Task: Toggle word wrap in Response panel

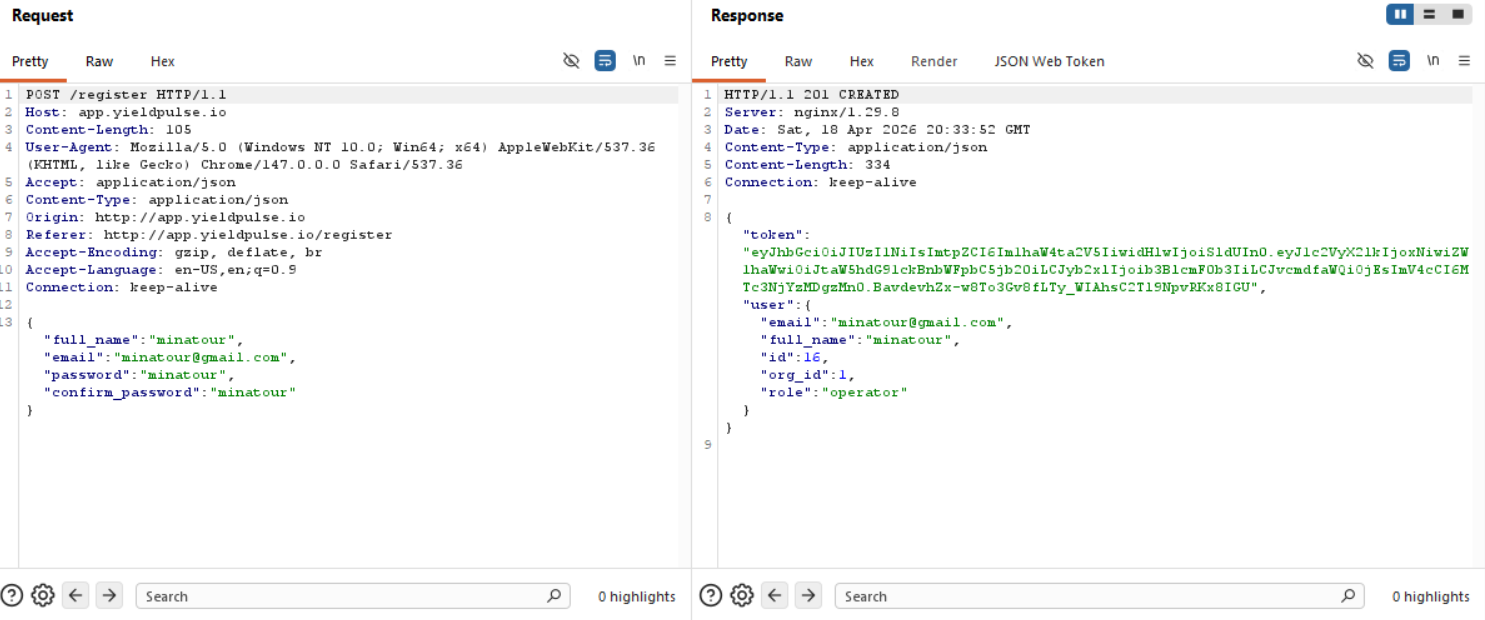Action: coord(1399,61)
